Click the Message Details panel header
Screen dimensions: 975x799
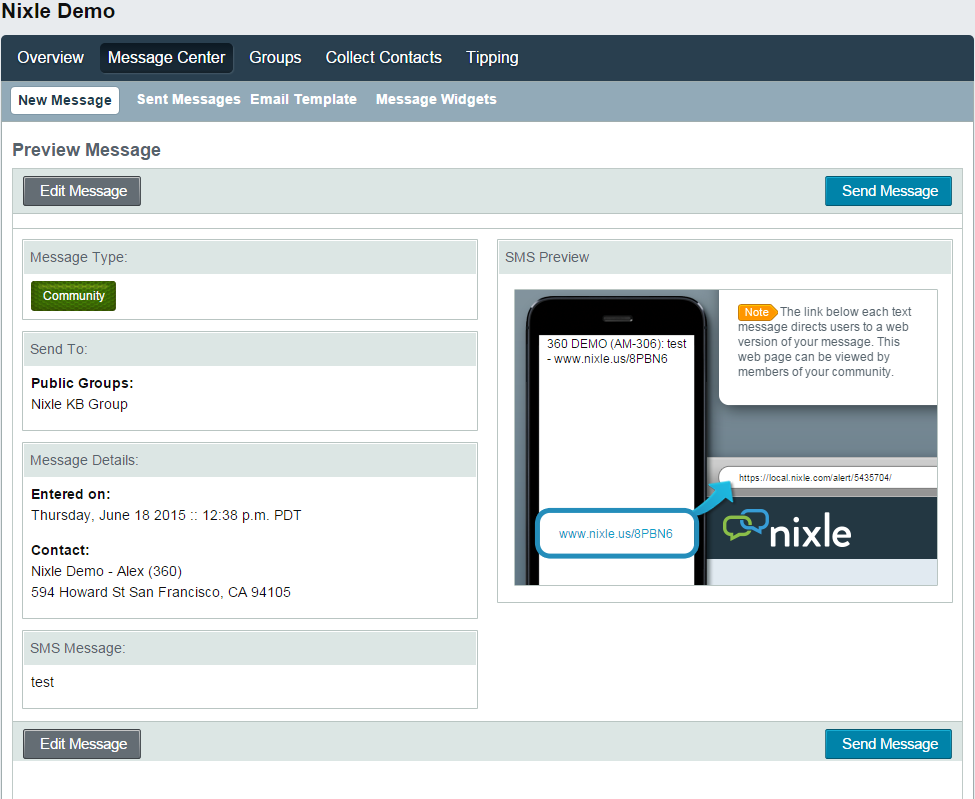click(250, 461)
